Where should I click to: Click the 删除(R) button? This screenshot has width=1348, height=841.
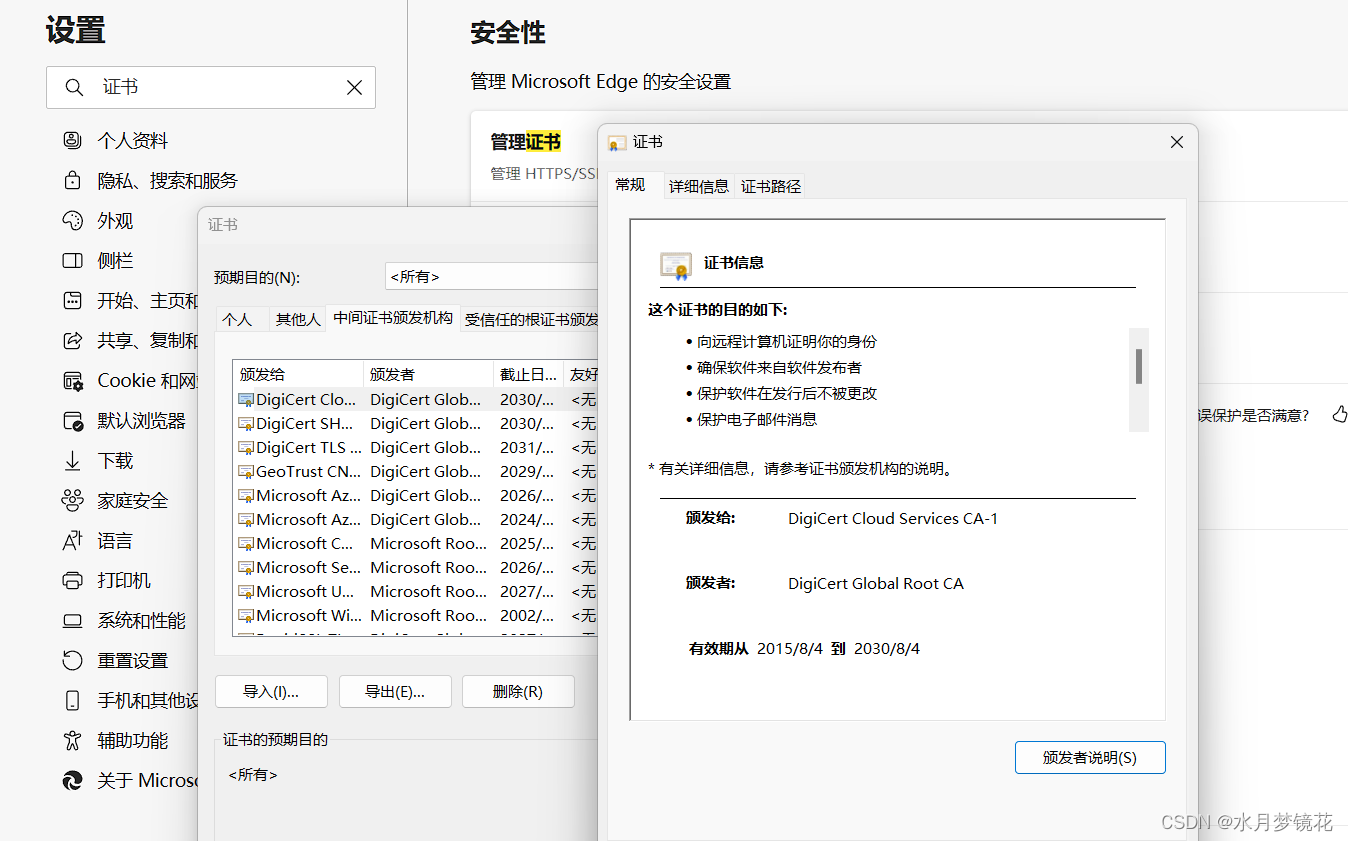[518, 691]
